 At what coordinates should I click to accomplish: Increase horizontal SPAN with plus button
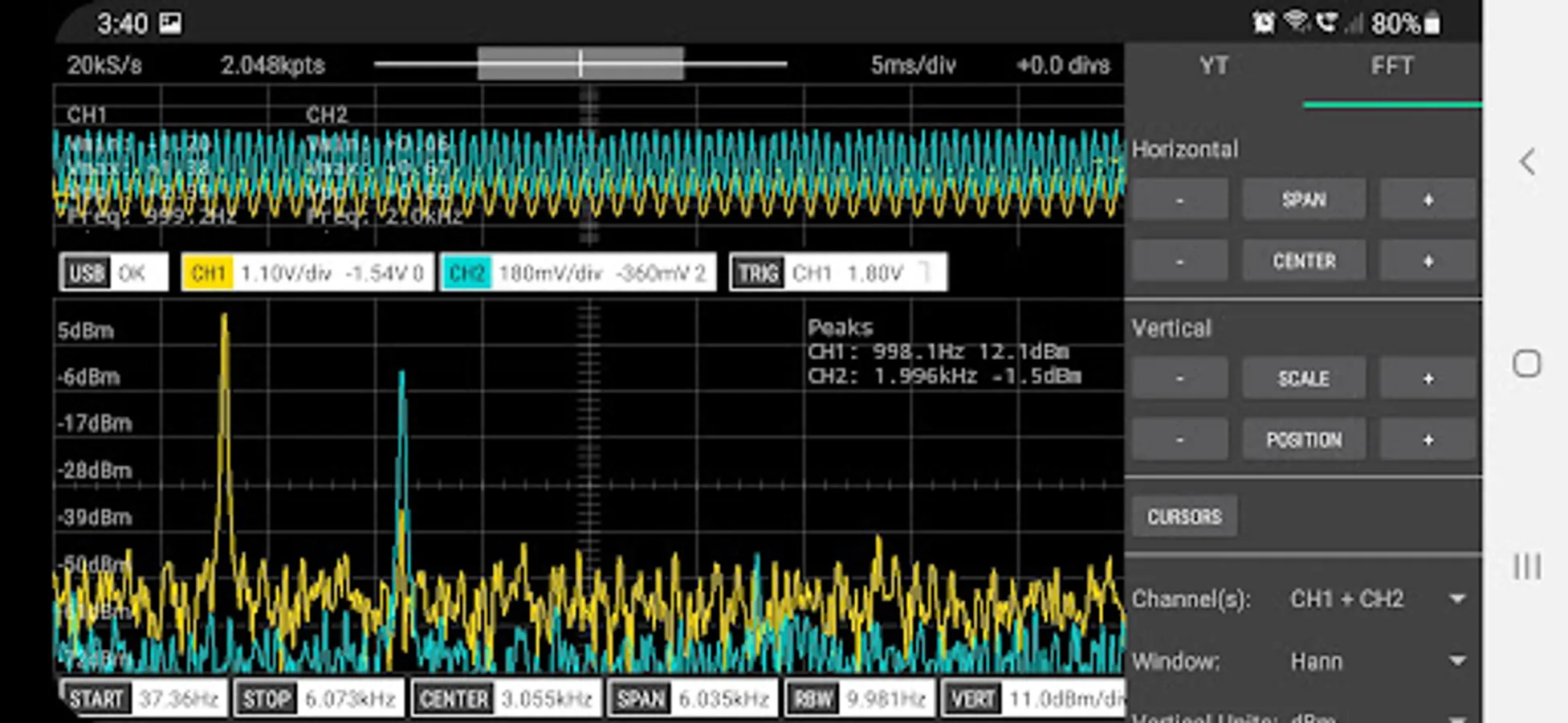(x=1427, y=199)
